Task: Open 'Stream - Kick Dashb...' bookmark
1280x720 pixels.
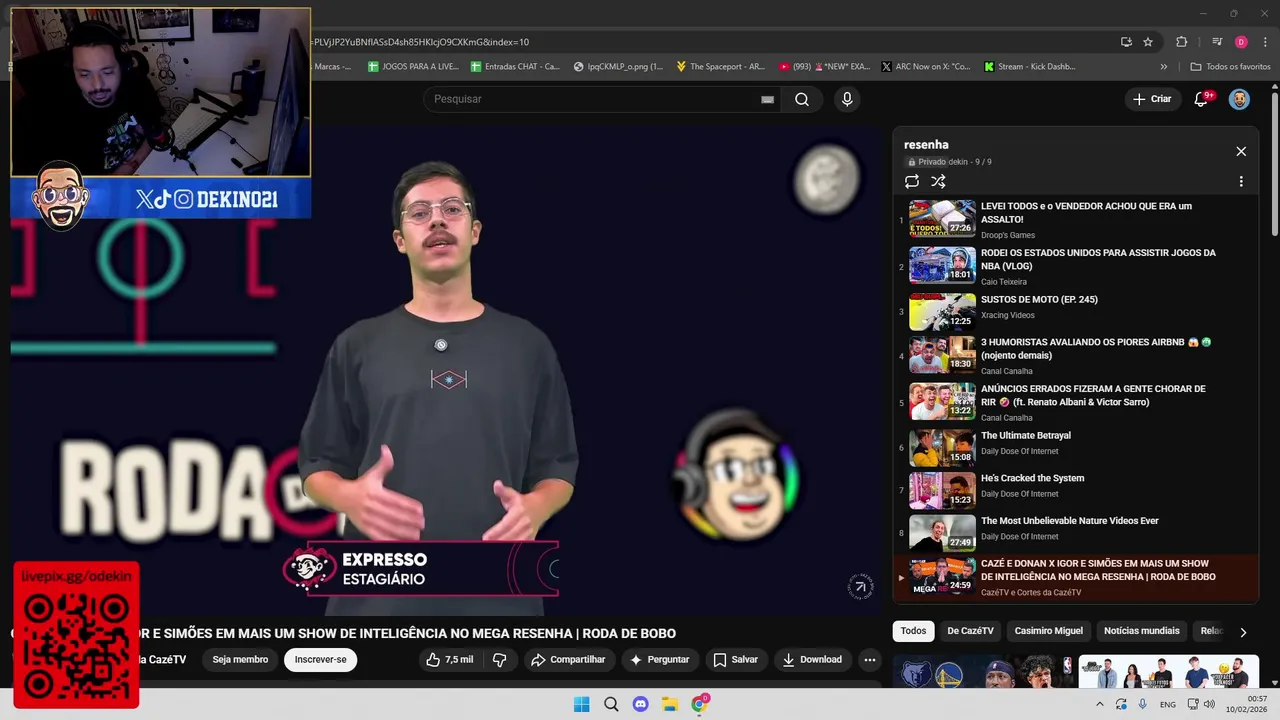Action: point(1030,67)
